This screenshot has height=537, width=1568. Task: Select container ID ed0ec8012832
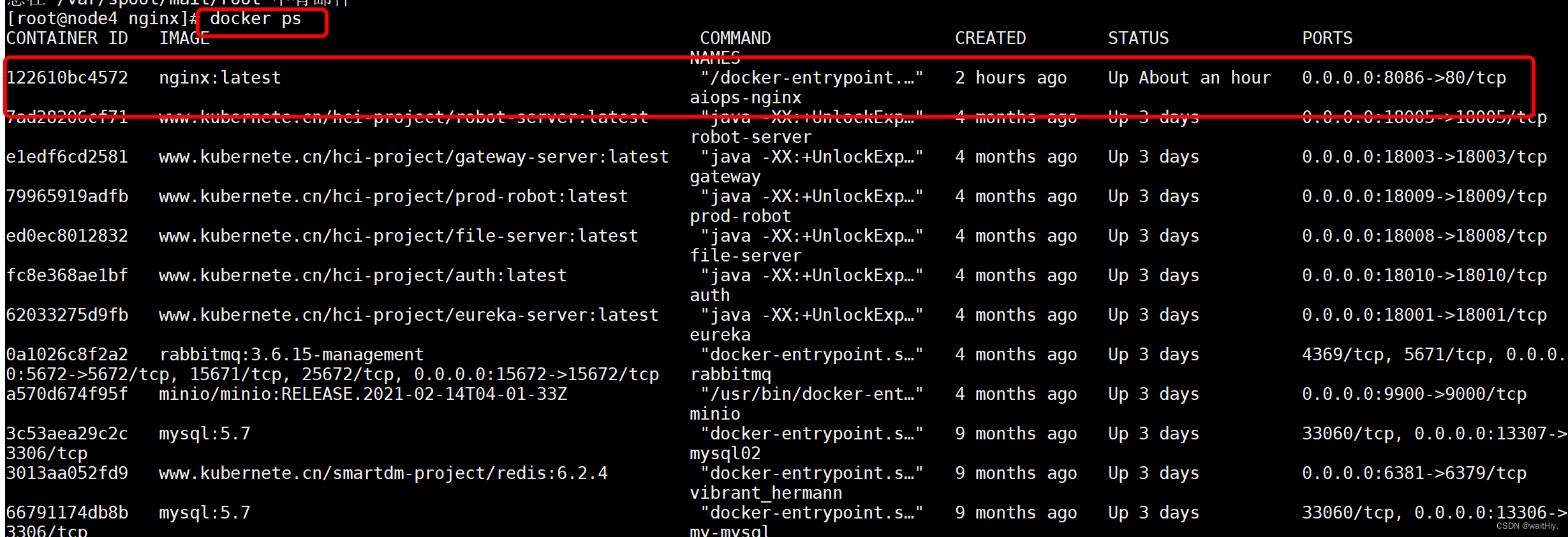[67, 236]
